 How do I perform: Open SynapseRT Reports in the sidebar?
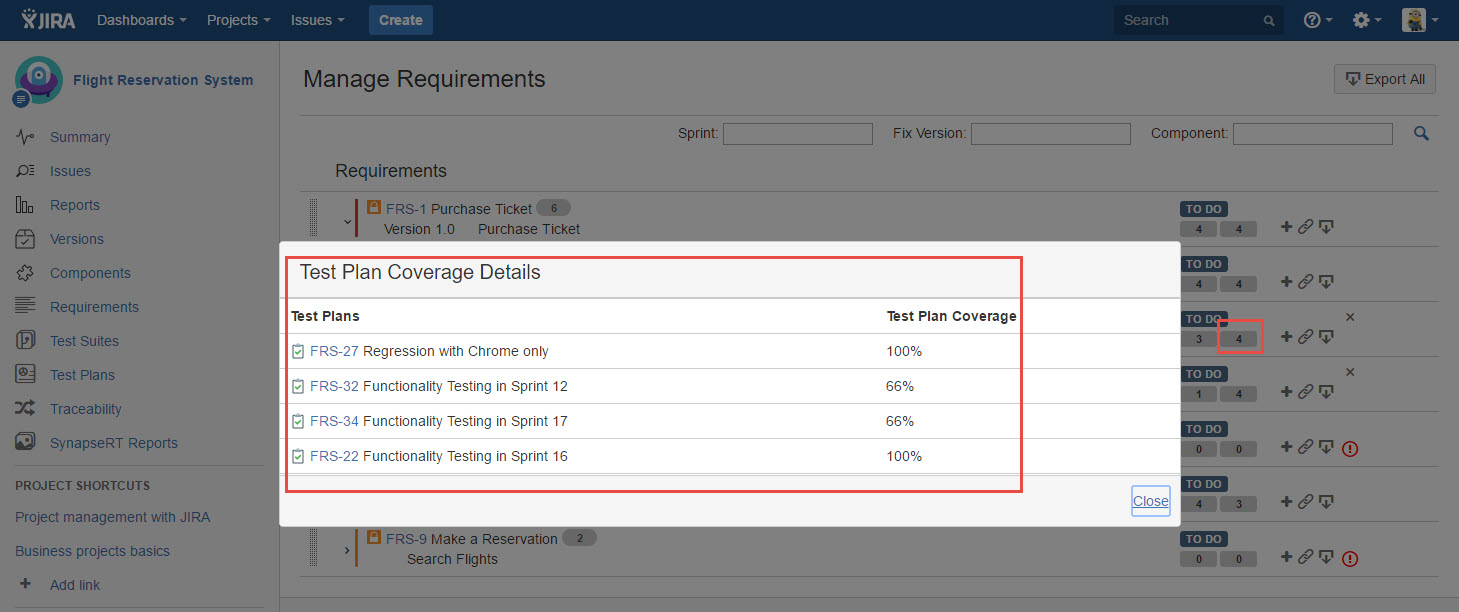(x=113, y=443)
